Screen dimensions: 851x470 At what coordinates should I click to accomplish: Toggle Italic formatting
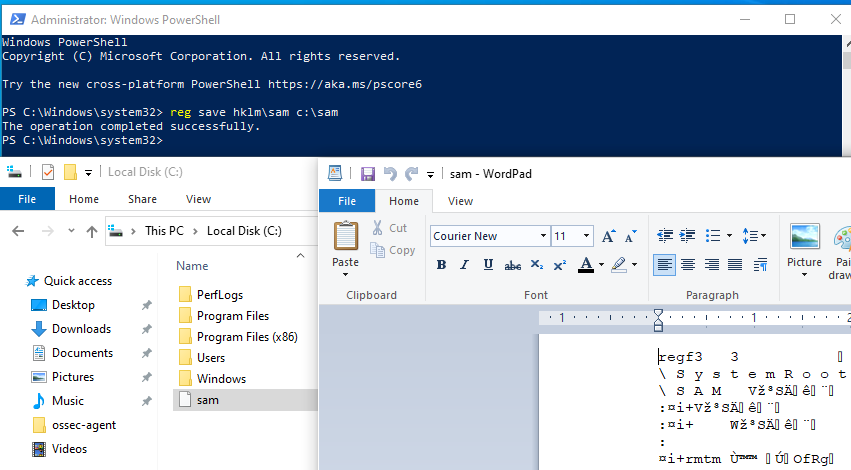465,265
